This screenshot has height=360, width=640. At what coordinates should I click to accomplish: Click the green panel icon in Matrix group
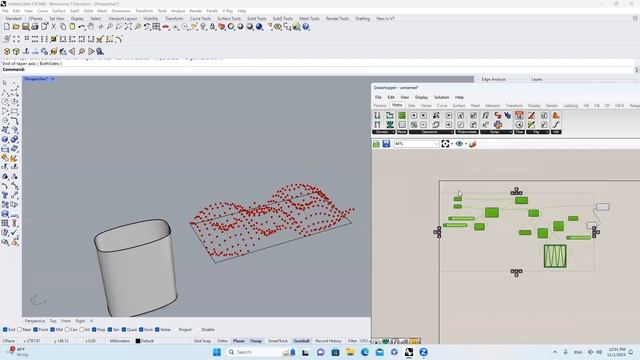402,116
